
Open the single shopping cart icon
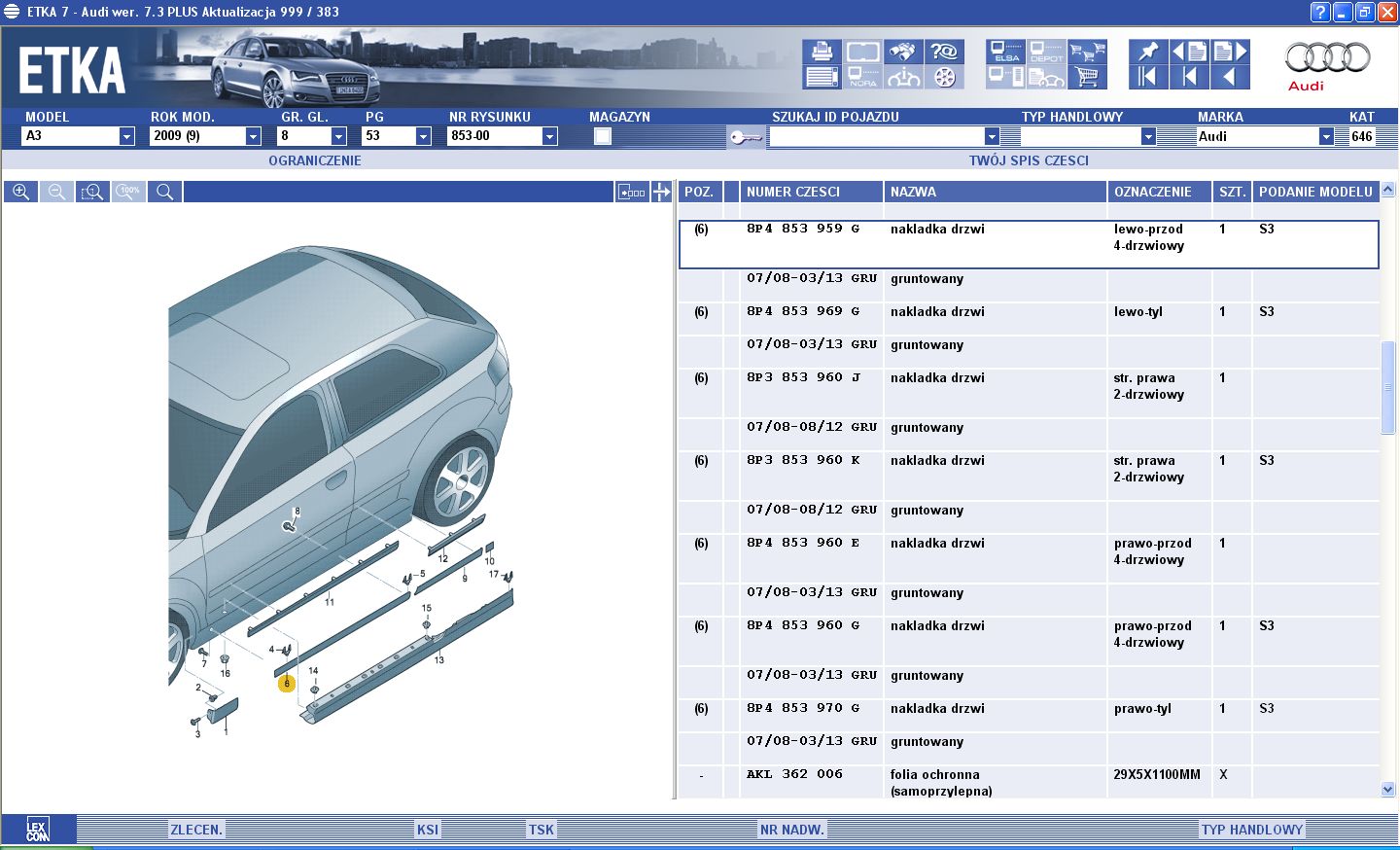click(x=1087, y=77)
